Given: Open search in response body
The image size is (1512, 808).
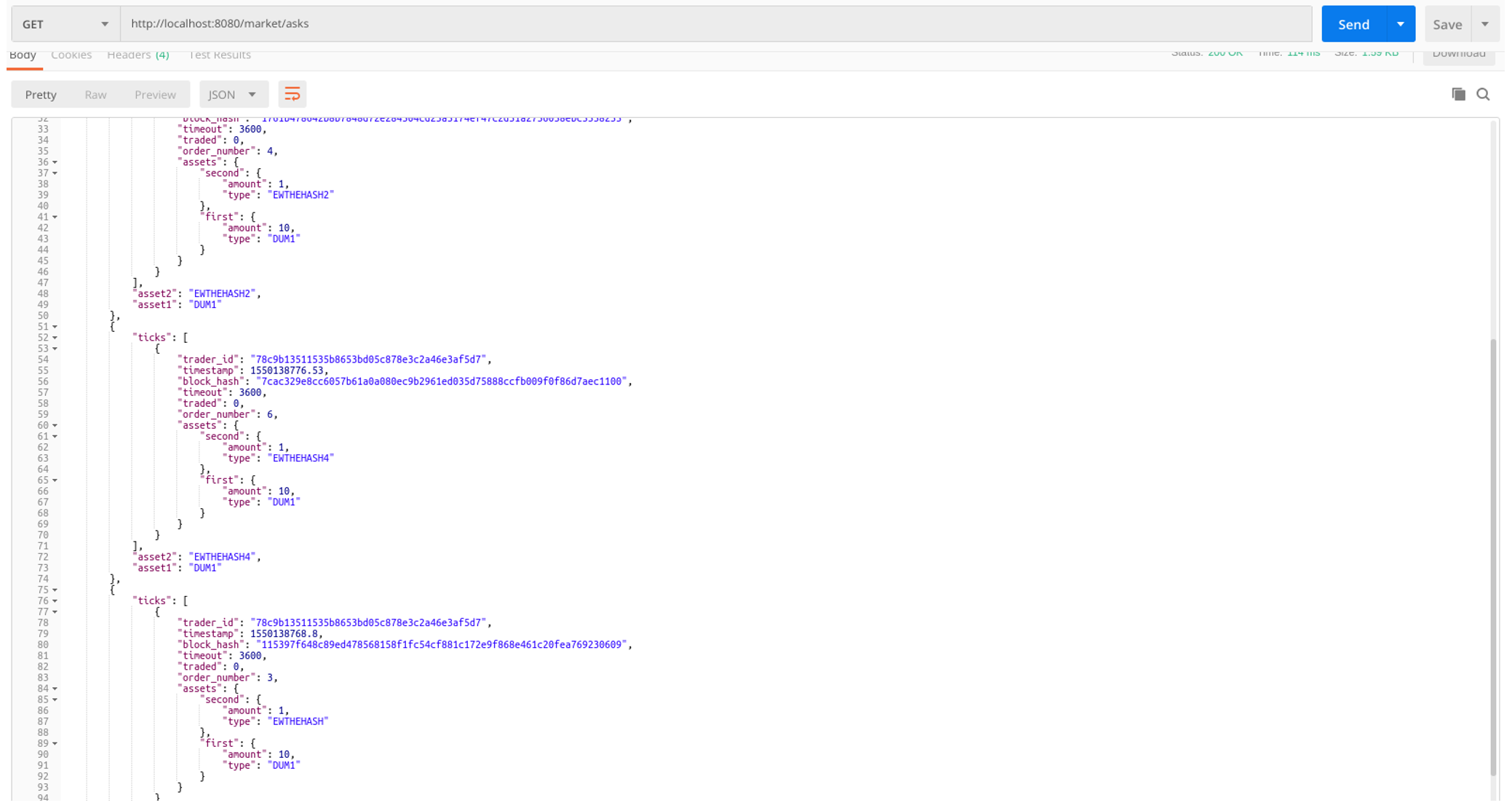Looking at the screenshot, I should 1483,95.
